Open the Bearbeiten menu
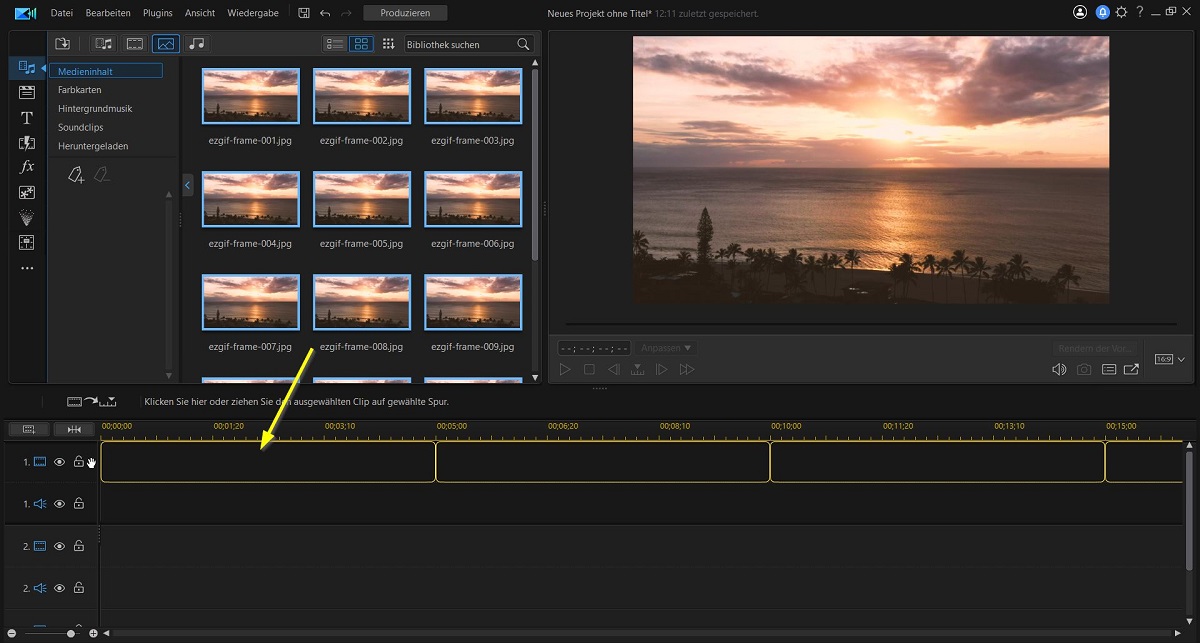1200x643 pixels. pos(107,13)
